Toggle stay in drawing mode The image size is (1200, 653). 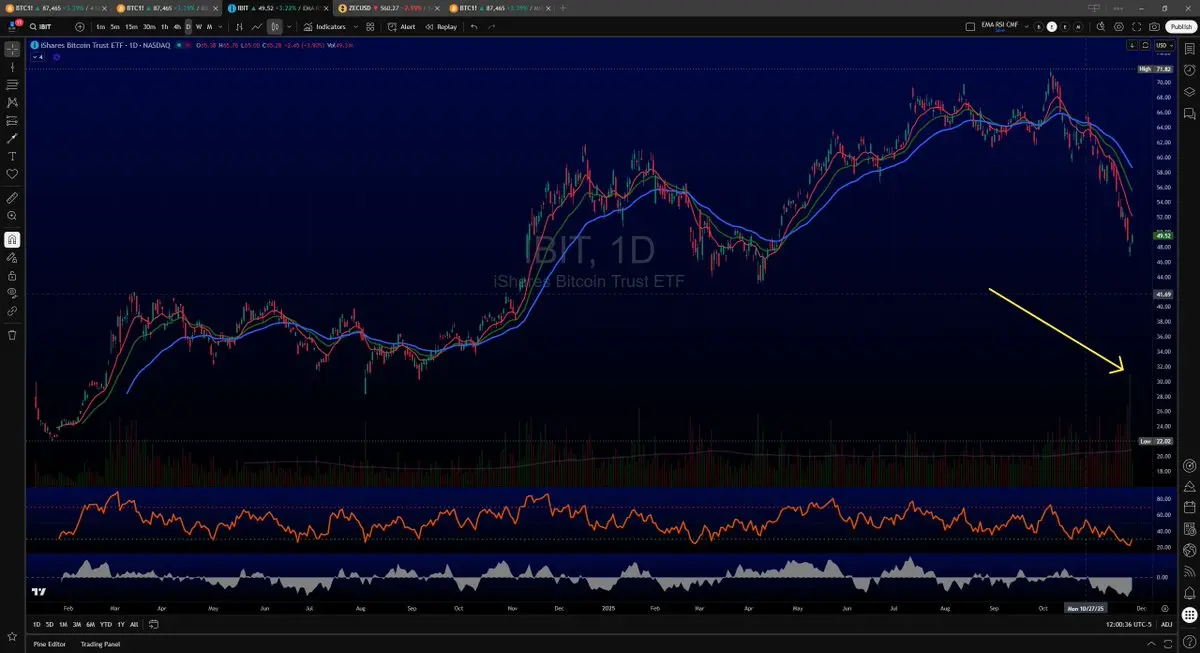pos(12,257)
